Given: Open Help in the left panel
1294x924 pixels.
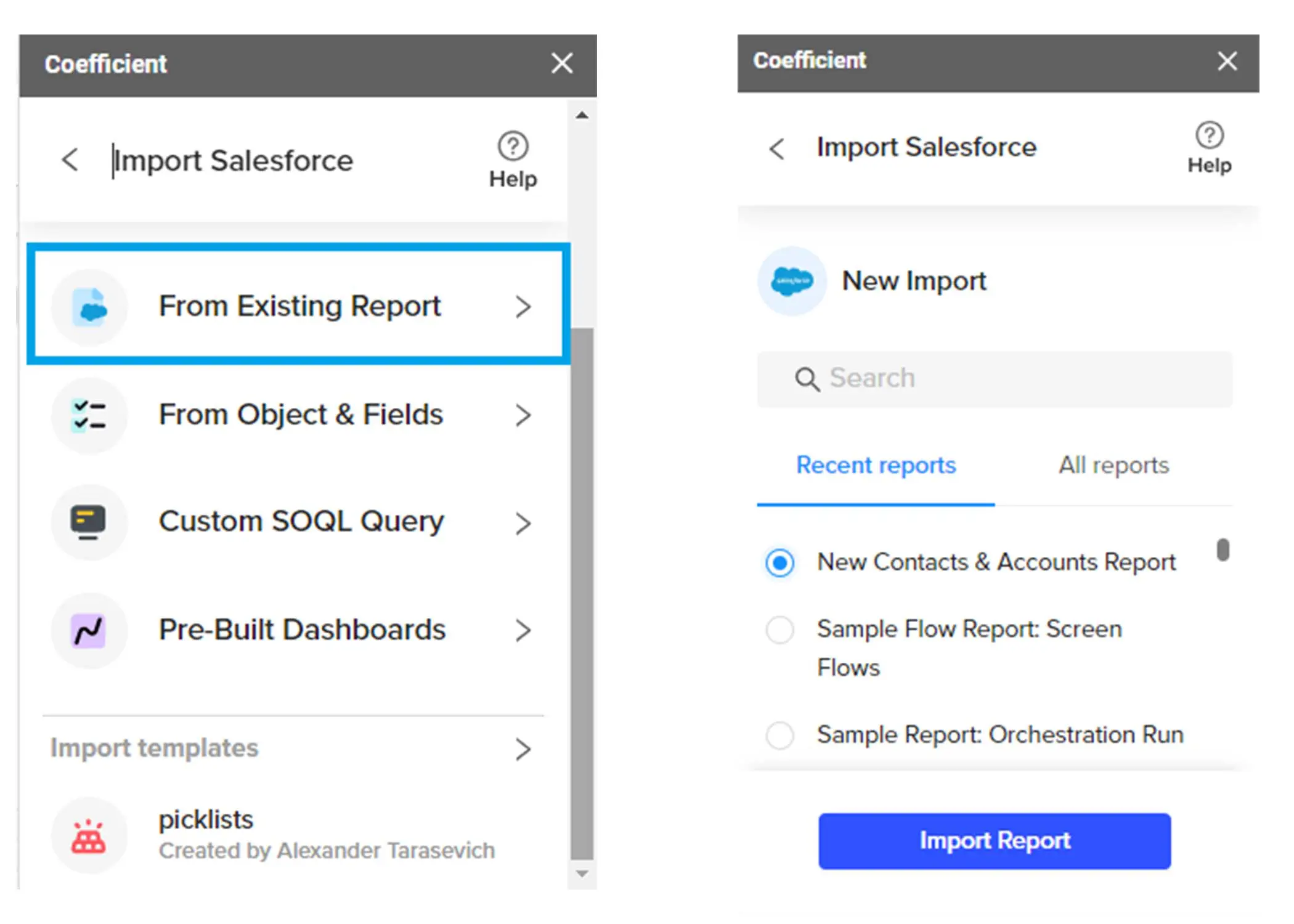Looking at the screenshot, I should (513, 160).
